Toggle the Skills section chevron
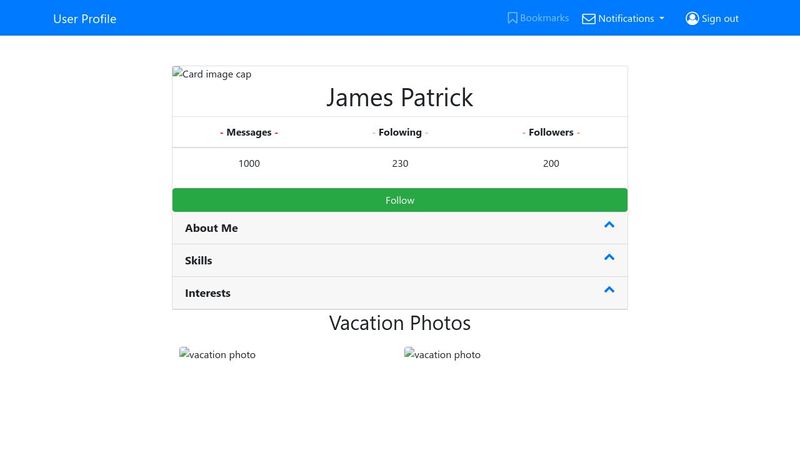The image size is (800, 450). [609, 257]
